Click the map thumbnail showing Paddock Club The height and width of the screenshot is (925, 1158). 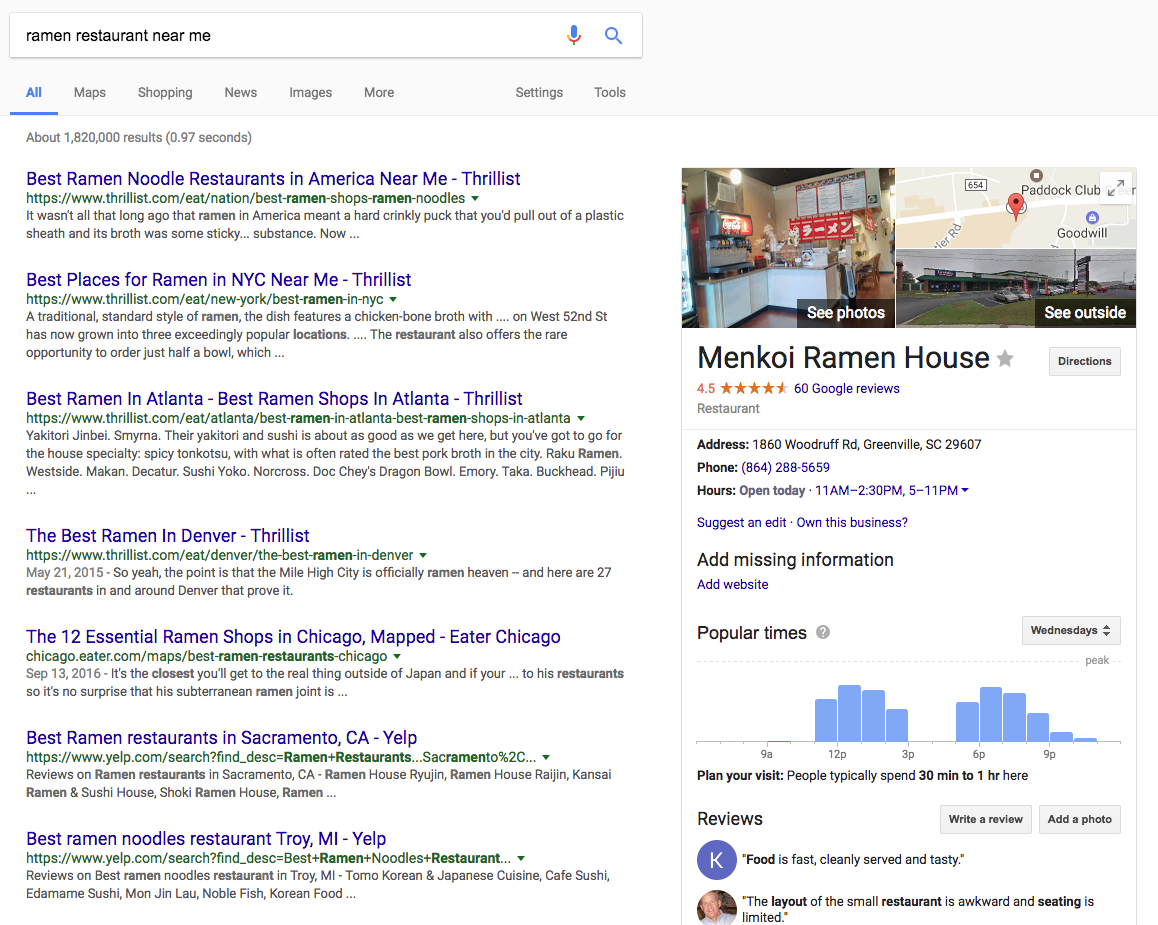[x=1015, y=207]
